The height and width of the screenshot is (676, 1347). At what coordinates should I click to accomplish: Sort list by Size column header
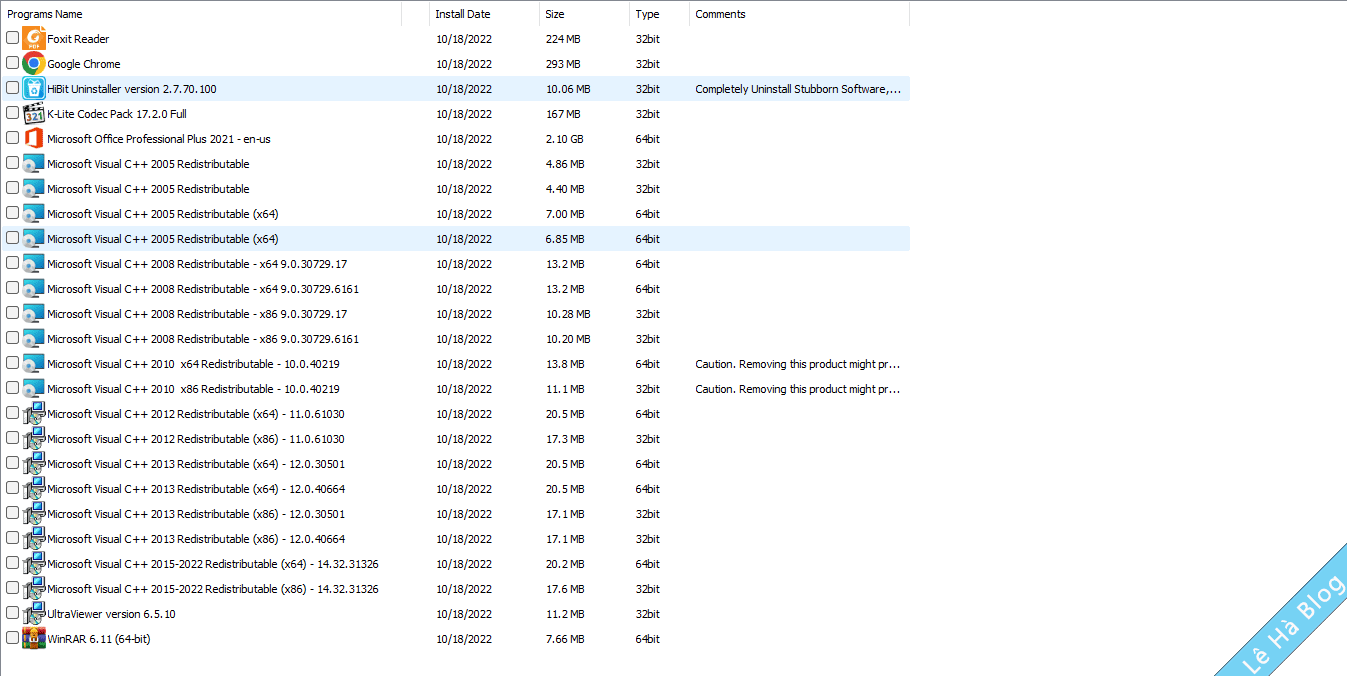(584, 14)
